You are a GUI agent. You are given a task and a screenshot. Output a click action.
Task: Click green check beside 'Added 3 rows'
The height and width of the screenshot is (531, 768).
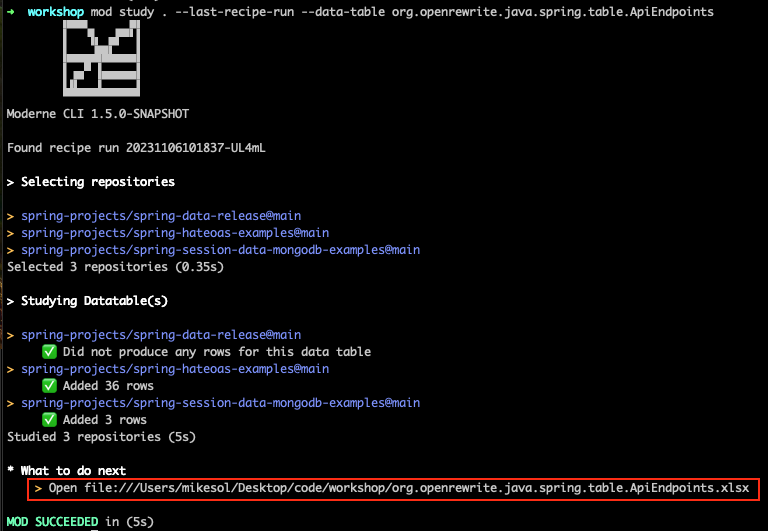49,420
